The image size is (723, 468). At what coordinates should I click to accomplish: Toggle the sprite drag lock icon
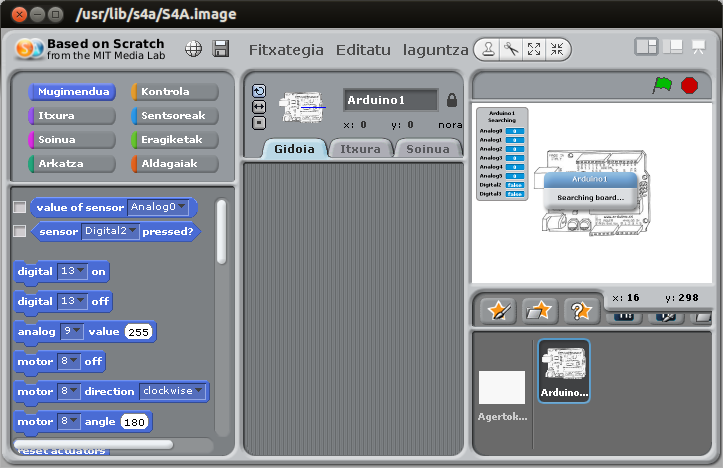click(452, 100)
